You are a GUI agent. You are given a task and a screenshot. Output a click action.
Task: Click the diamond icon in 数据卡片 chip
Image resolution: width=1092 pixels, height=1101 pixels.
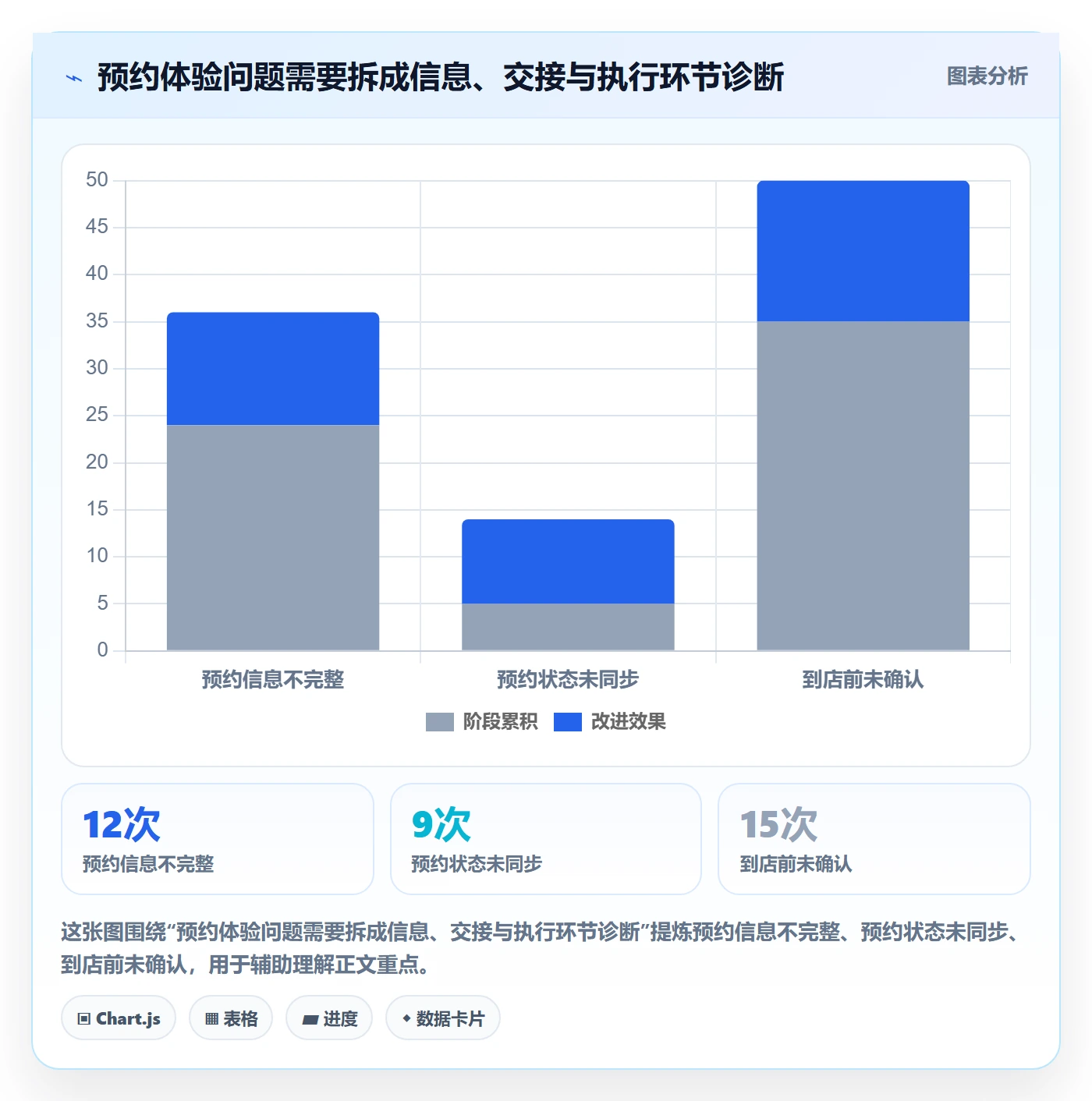(406, 1018)
